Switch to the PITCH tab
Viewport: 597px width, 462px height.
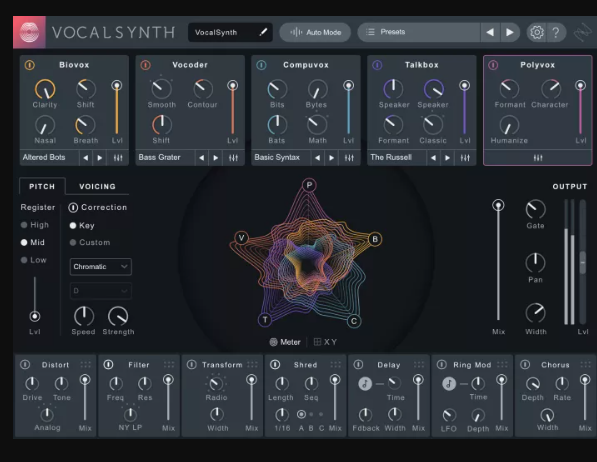point(42,186)
